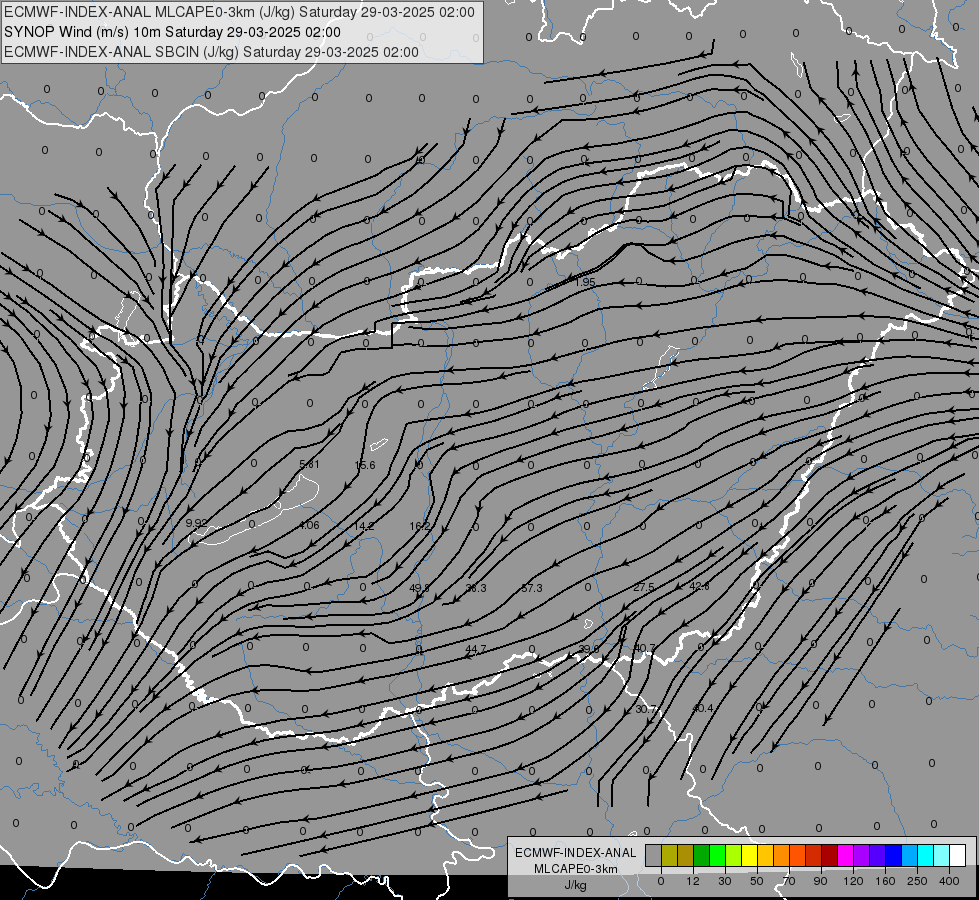Click legend scale label 30
Screen dimensions: 979x900
[x=725, y=881]
